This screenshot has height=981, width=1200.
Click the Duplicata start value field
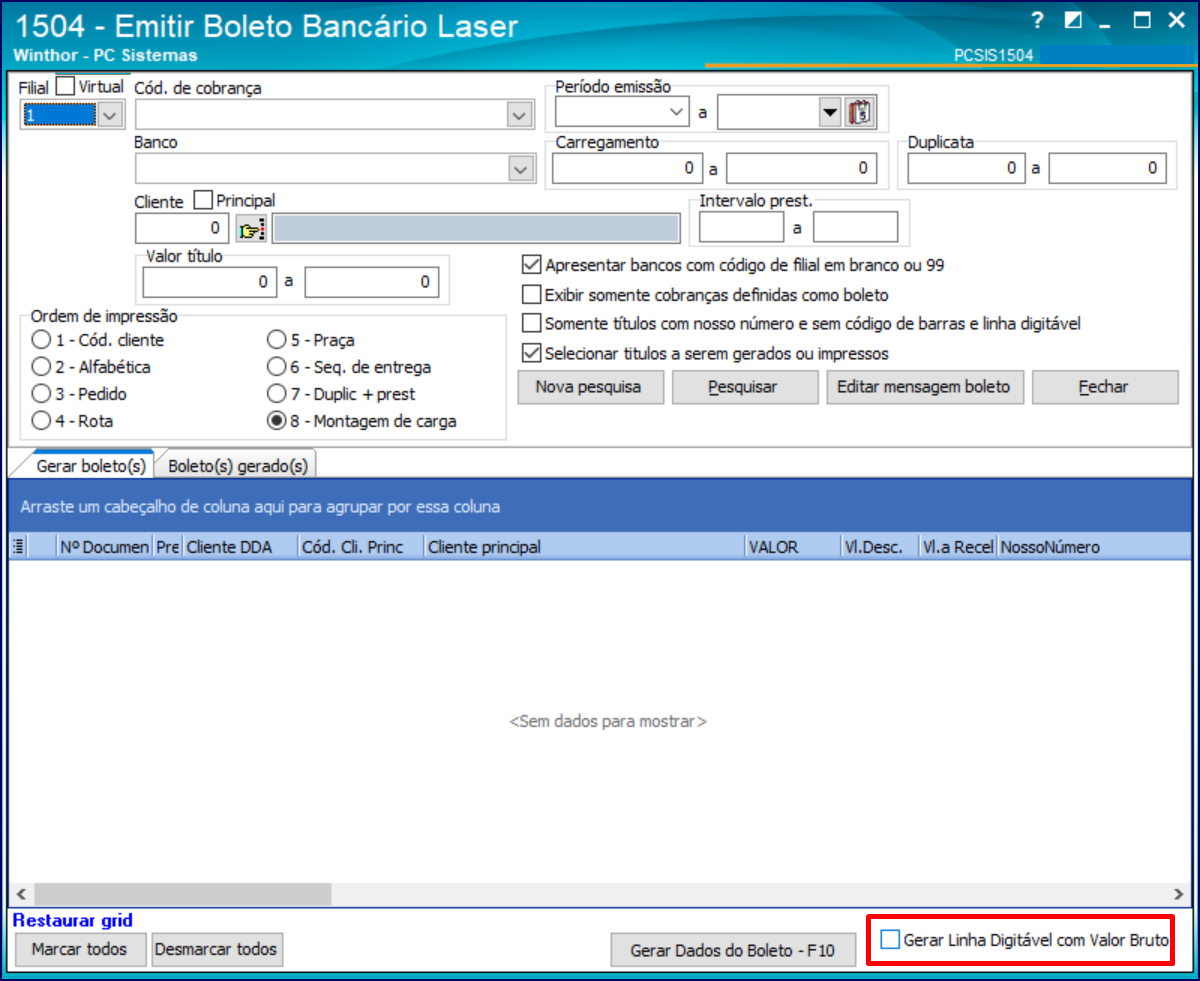point(964,169)
